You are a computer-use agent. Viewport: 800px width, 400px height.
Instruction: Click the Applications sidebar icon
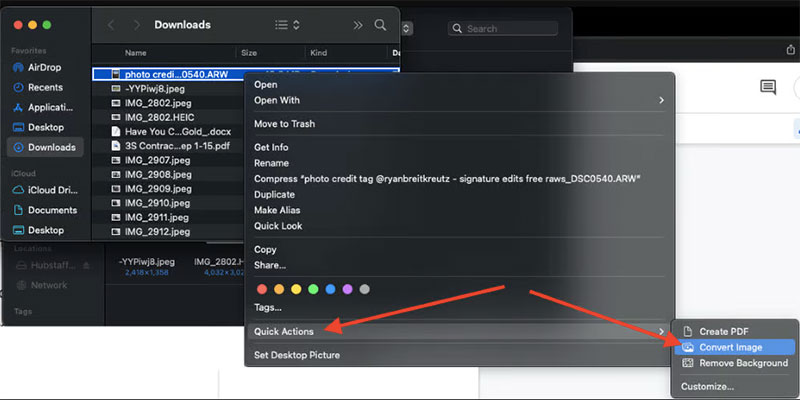pos(17,107)
